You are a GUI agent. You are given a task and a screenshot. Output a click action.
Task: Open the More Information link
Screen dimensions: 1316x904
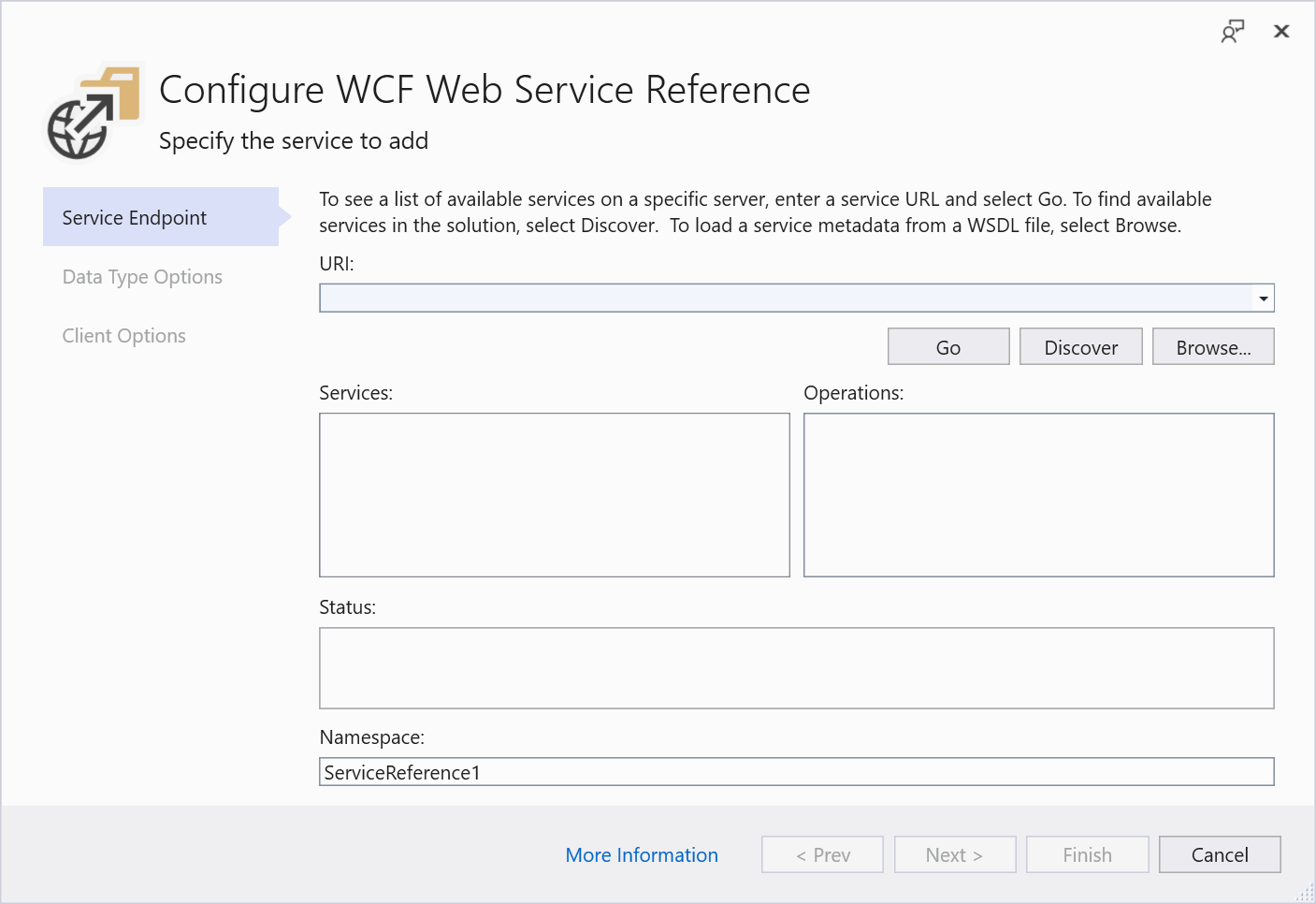click(642, 854)
